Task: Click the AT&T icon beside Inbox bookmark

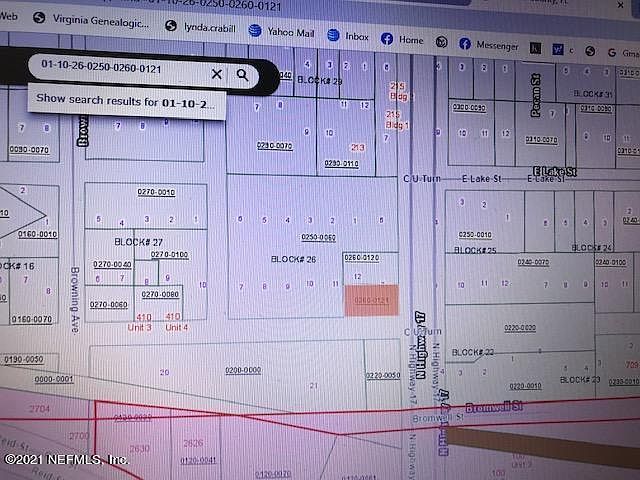Action: (x=333, y=35)
